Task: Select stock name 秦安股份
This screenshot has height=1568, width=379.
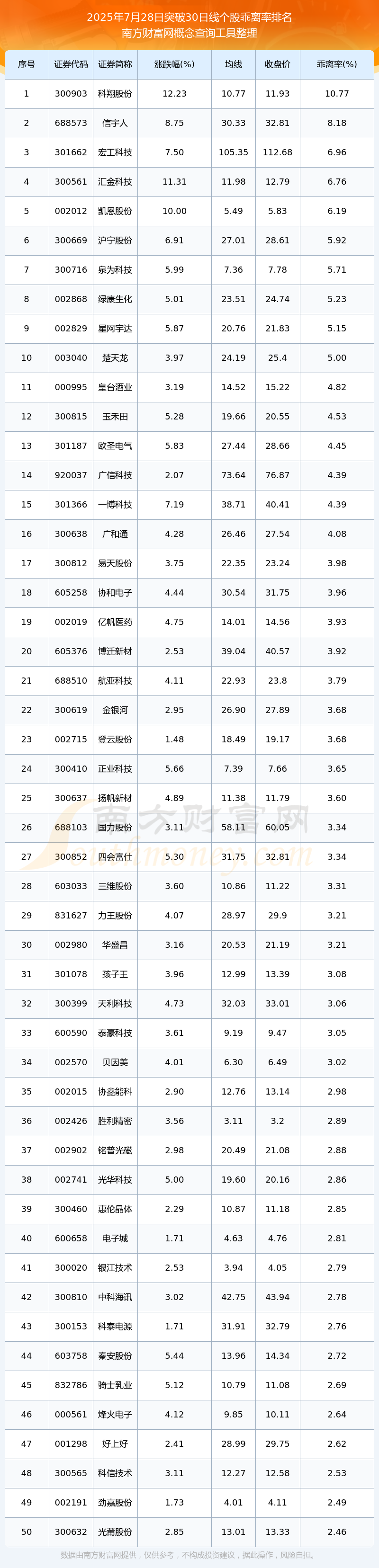Action: tap(115, 1356)
